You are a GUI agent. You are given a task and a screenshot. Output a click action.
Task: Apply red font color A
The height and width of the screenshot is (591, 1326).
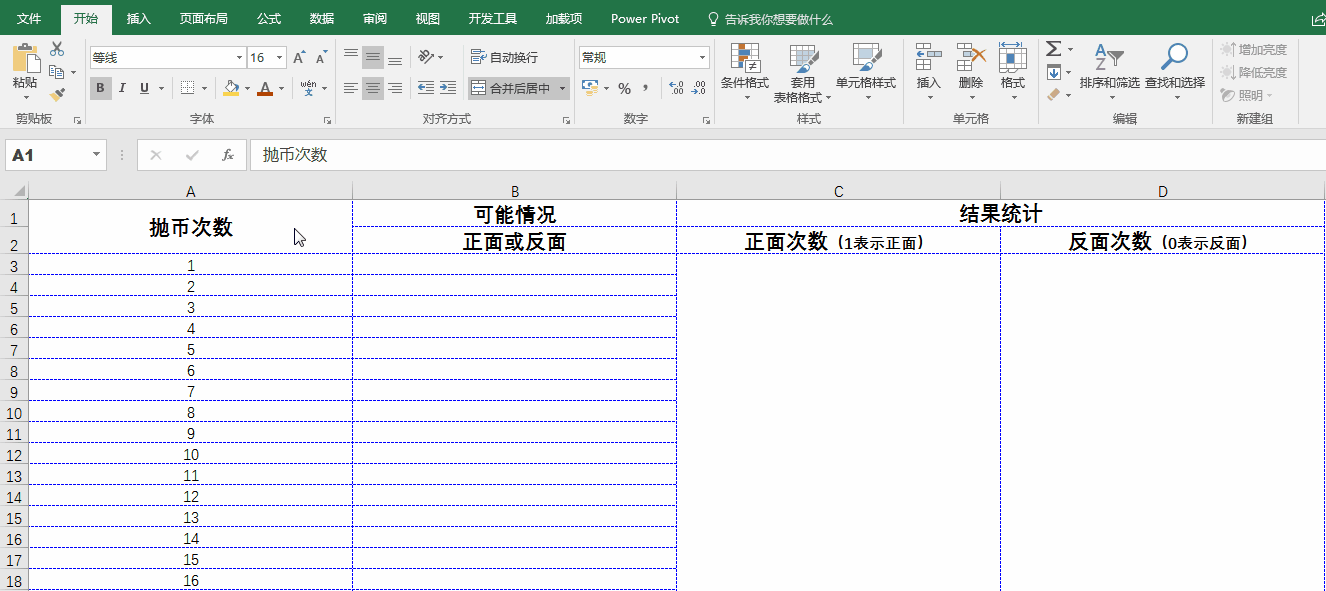pos(265,88)
